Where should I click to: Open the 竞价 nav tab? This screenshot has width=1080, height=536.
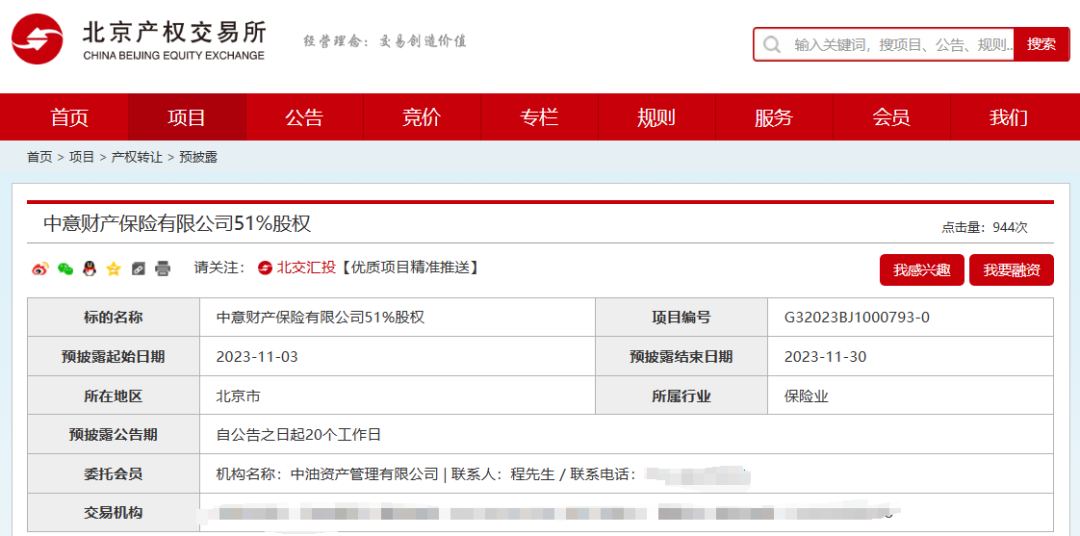tap(422, 118)
